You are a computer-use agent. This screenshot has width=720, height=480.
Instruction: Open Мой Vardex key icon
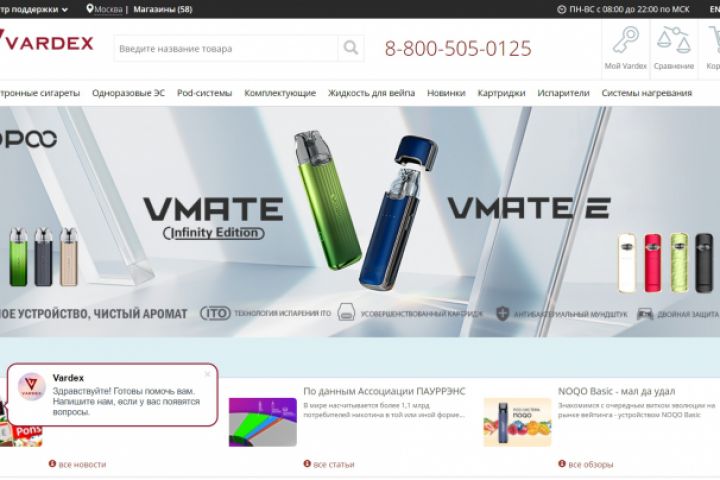625,40
